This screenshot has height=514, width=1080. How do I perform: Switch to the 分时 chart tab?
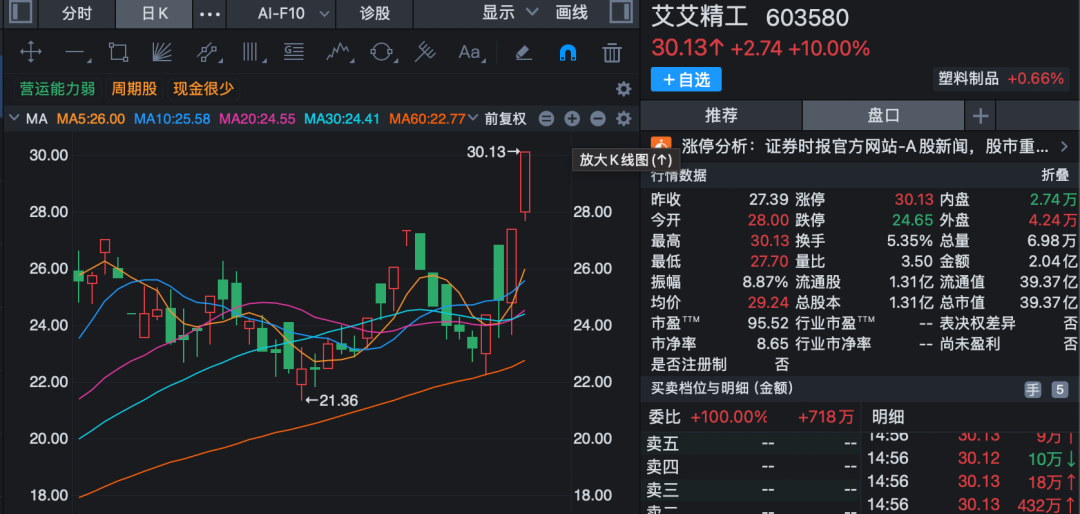click(x=76, y=13)
